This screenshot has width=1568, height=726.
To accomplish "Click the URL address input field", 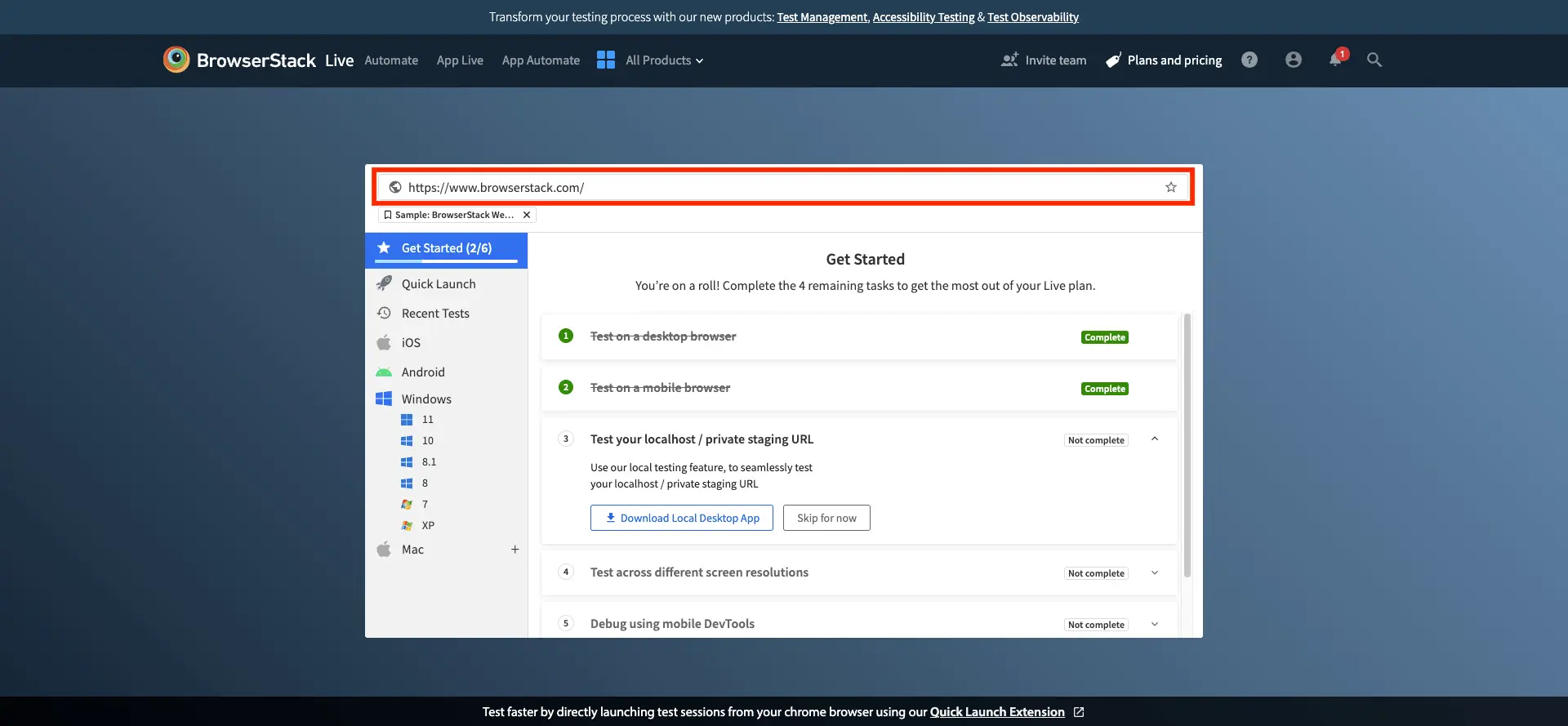I will [x=782, y=187].
